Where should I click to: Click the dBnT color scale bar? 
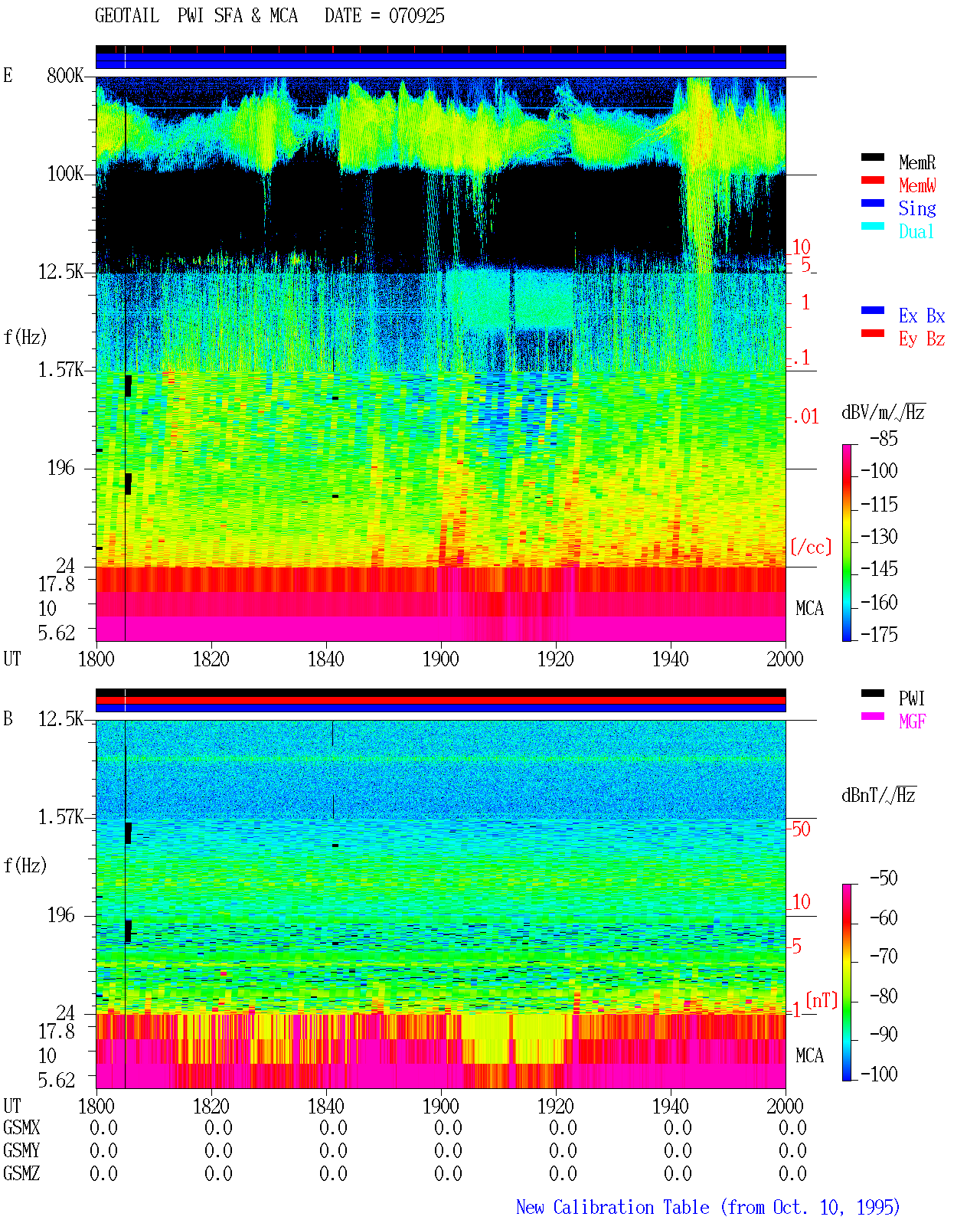847,983
